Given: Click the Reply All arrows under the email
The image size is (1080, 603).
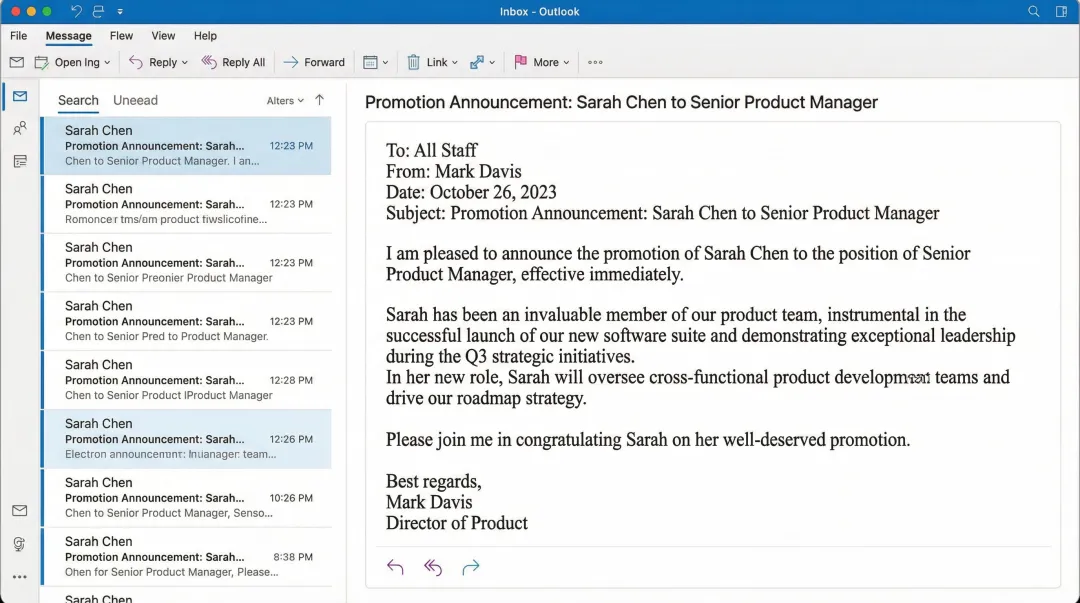Looking at the screenshot, I should point(432,567).
